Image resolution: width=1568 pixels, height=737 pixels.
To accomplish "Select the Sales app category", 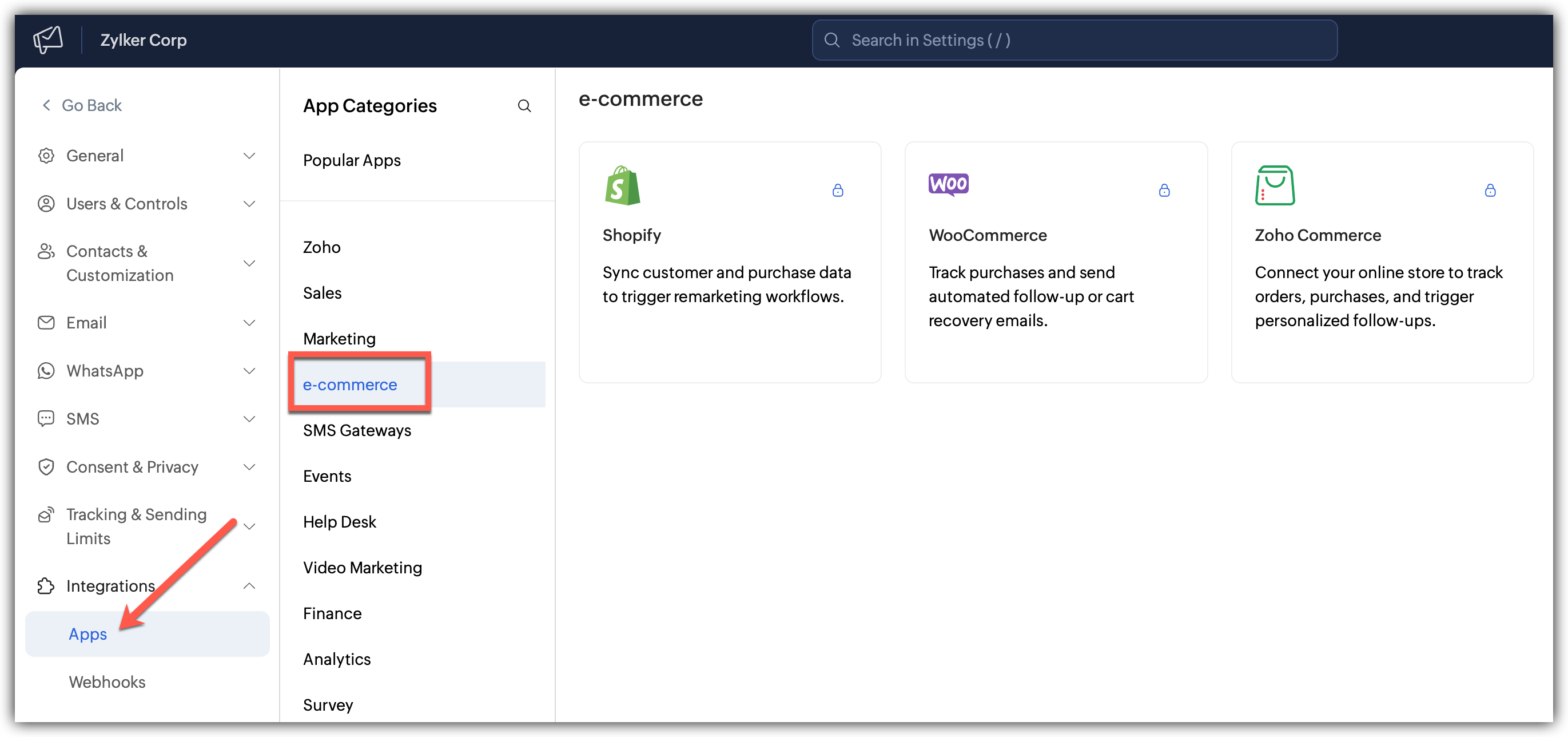I will (x=322, y=293).
